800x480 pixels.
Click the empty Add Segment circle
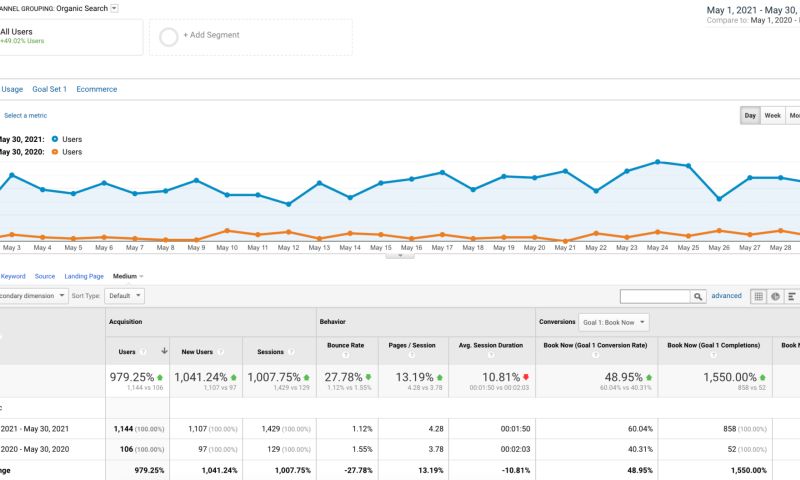pyautogui.click(x=168, y=37)
